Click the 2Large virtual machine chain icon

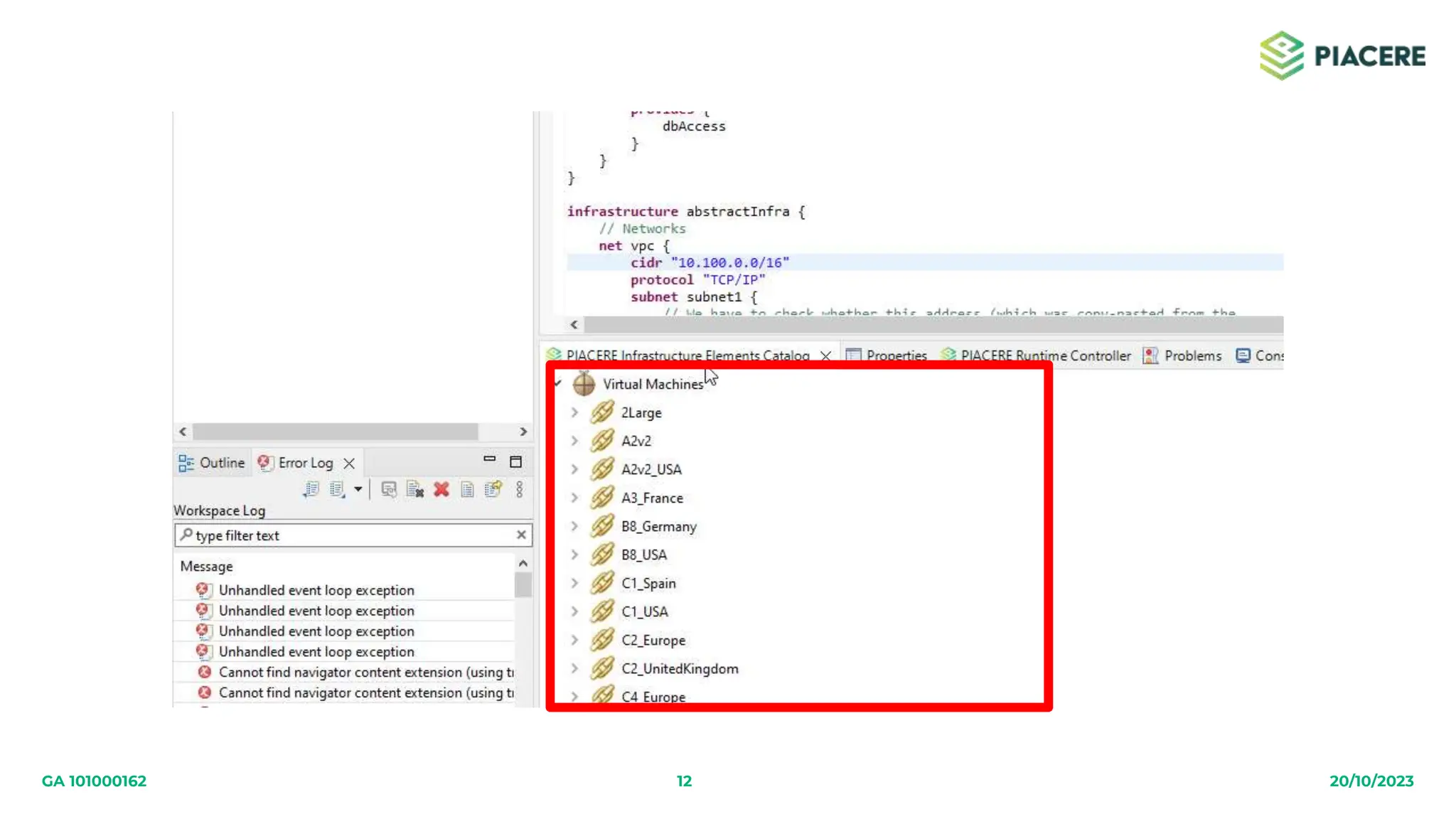(602, 412)
